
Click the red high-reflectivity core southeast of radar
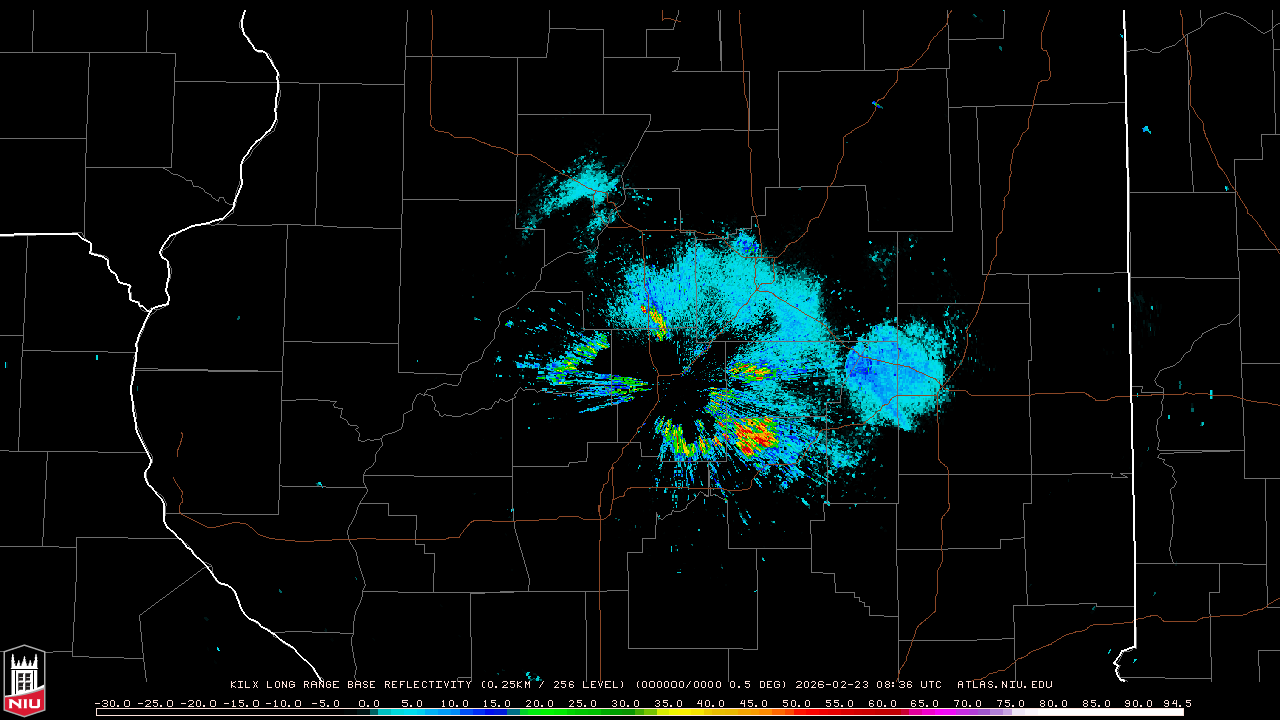(755, 433)
